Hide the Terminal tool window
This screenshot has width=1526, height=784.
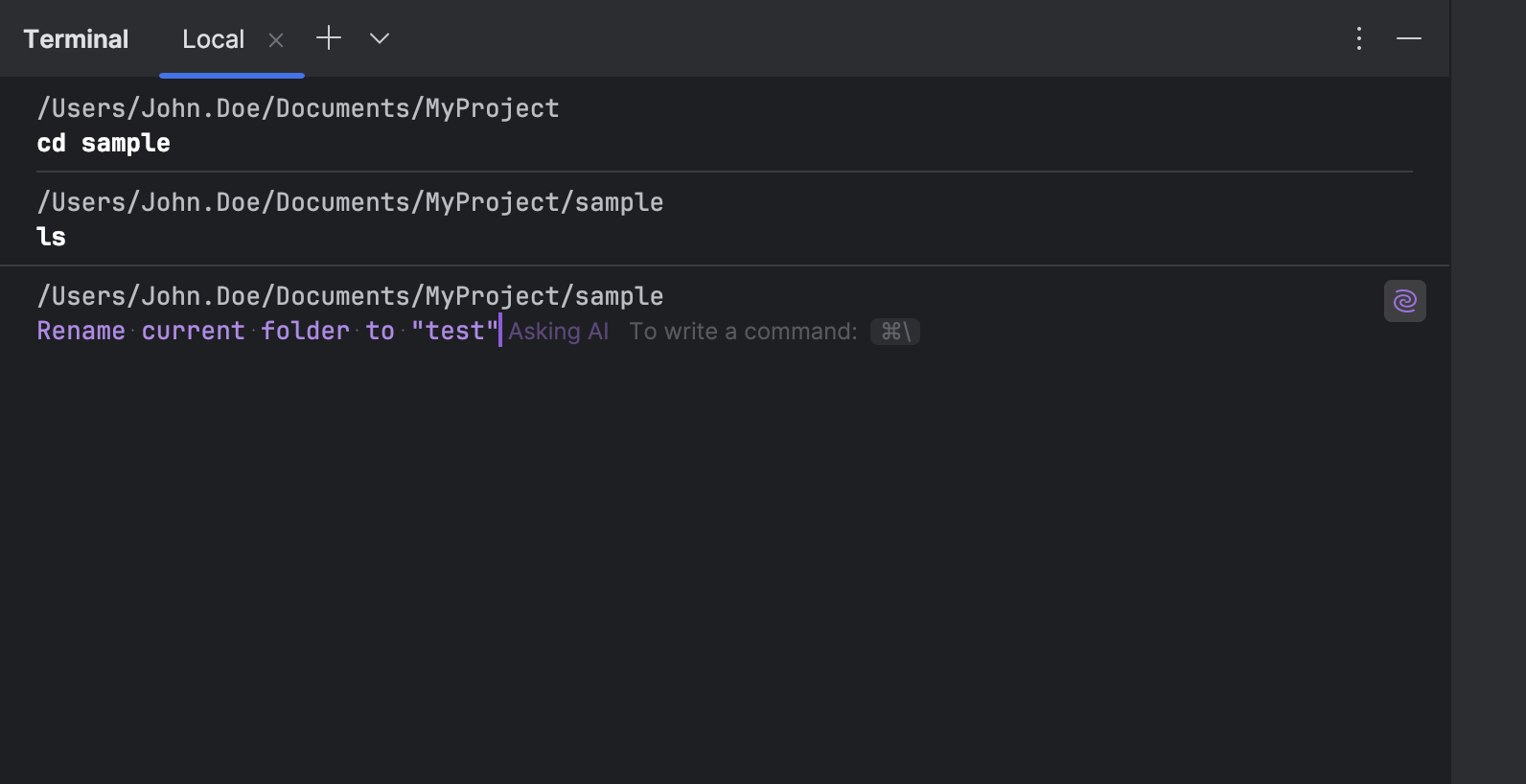point(1409,38)
